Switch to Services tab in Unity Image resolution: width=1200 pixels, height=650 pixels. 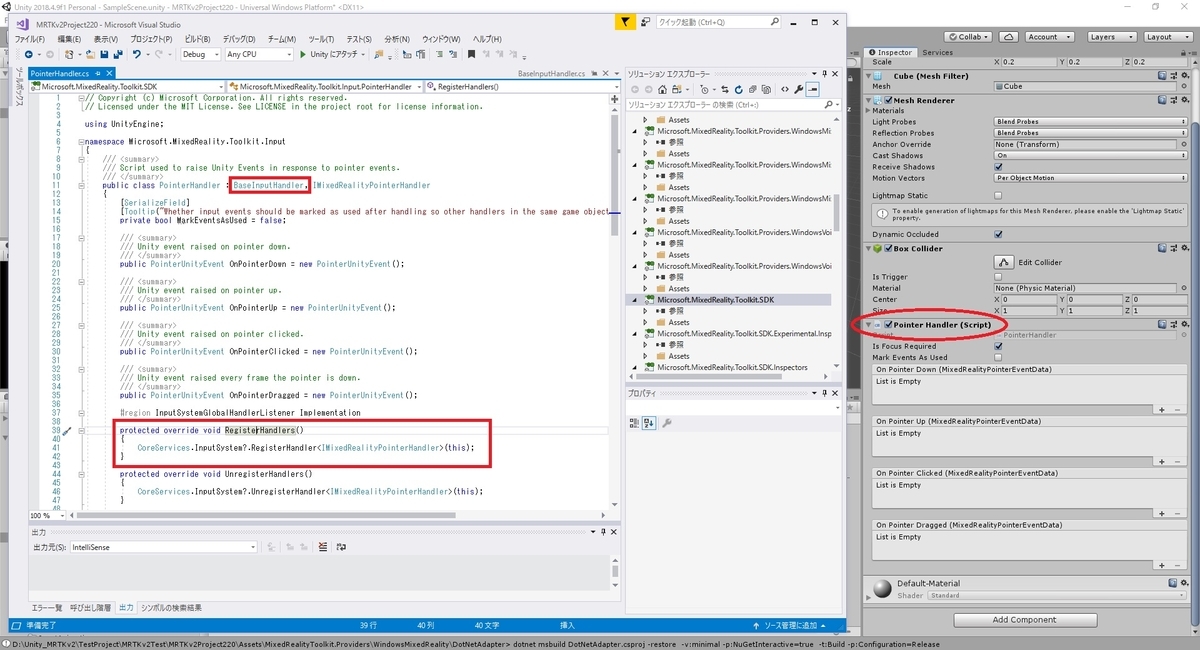pos(937,52)
